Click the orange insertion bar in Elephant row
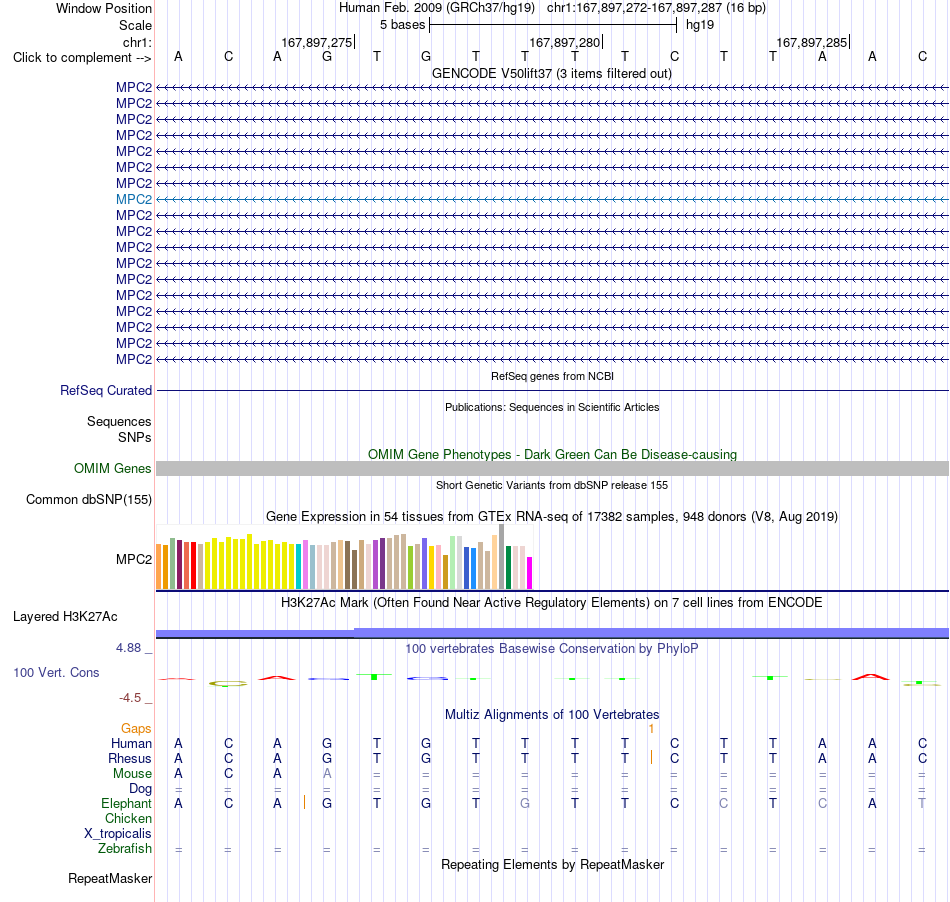The width and height of the screenshot is (950, 902). coord(304,803)
